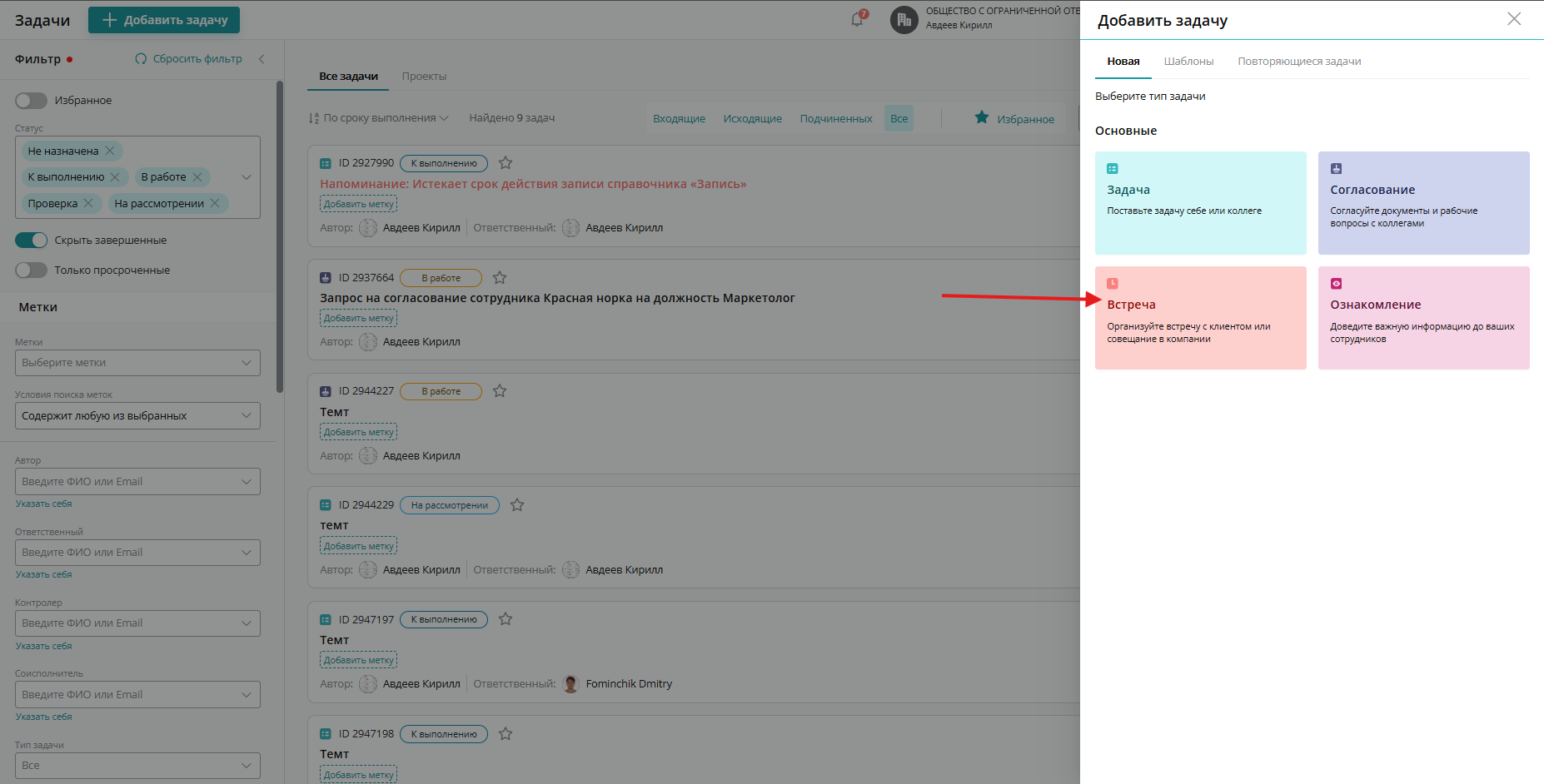Choose the Ознакомление task type card

pos(1424,318)
